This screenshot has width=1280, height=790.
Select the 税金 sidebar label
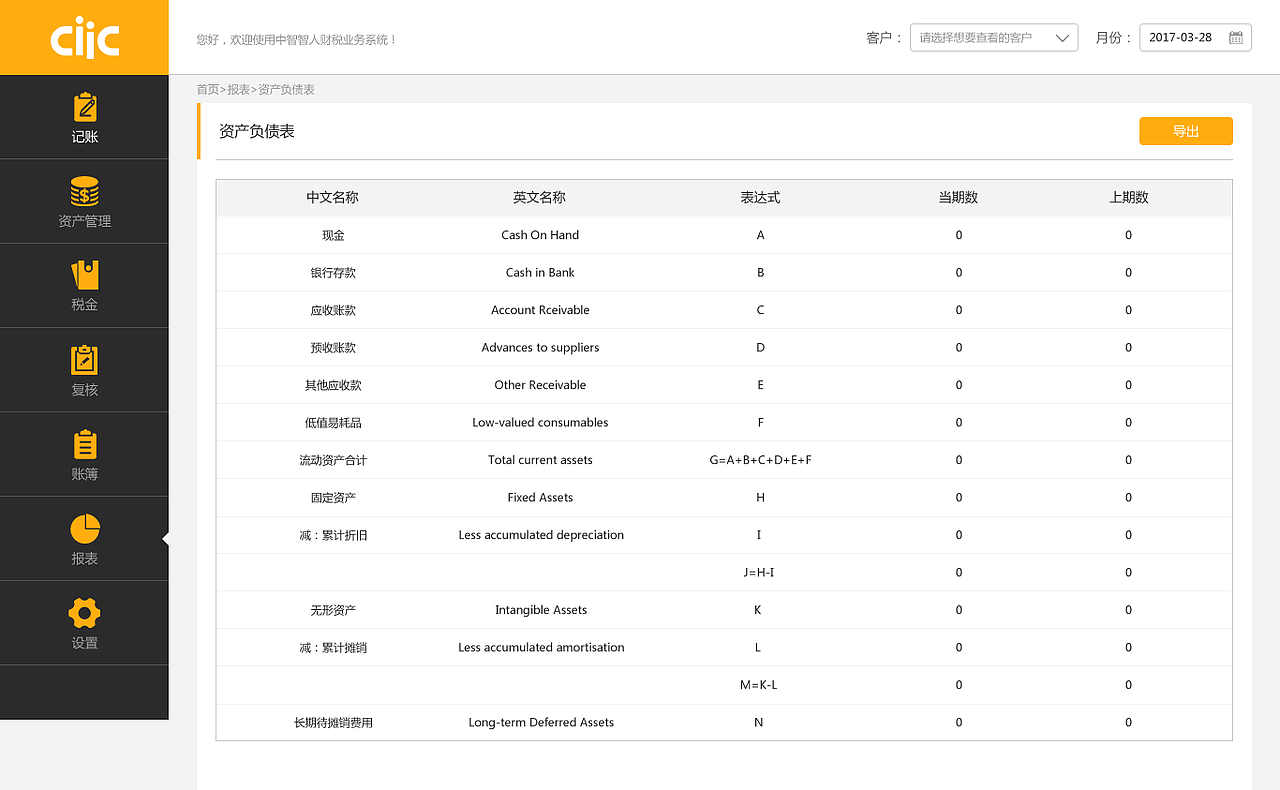(x=85, y=305)
